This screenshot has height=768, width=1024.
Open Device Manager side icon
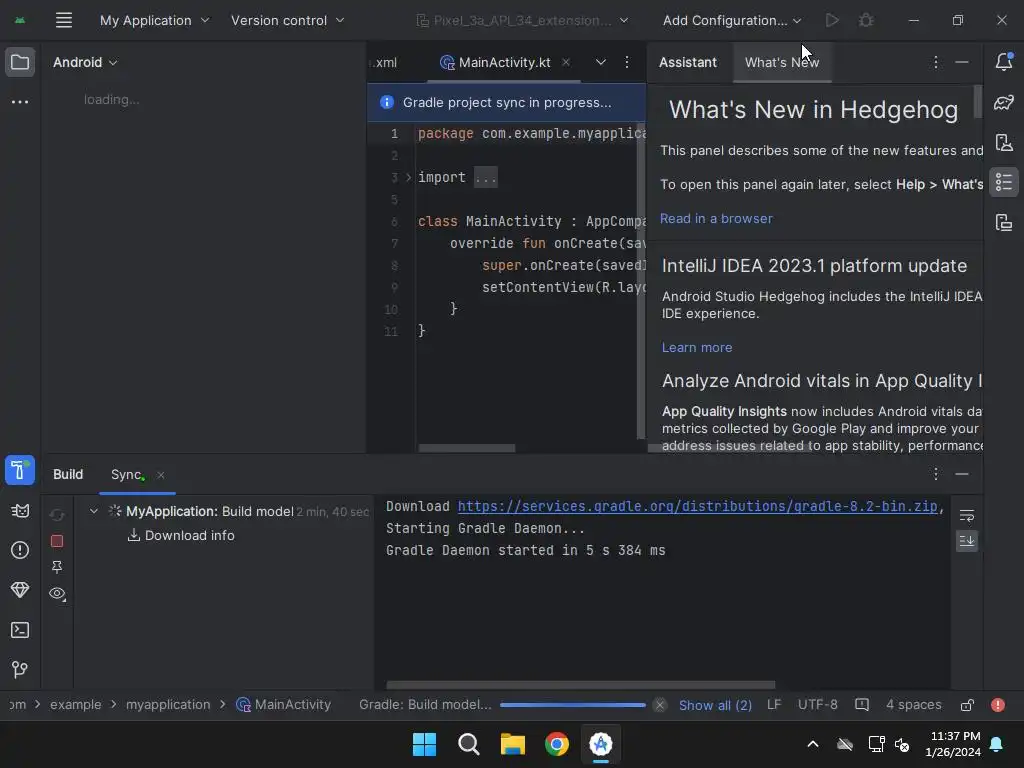[1004, 142]
